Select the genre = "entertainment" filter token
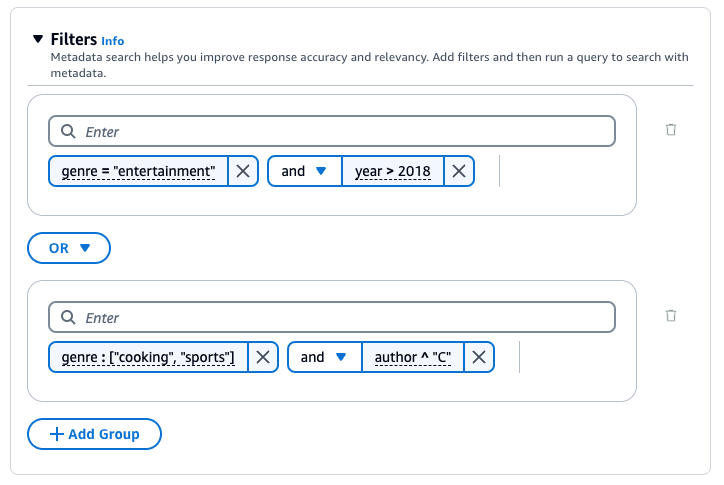Viewport: 724px width, 485px height. click(x=138, y=171)
